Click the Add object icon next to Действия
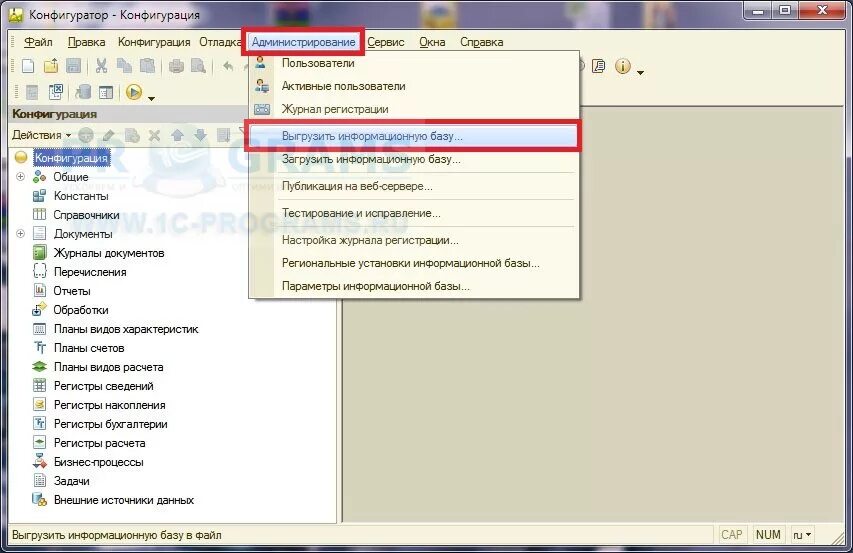This screenshot has height=553, width=853. [86, 135]
